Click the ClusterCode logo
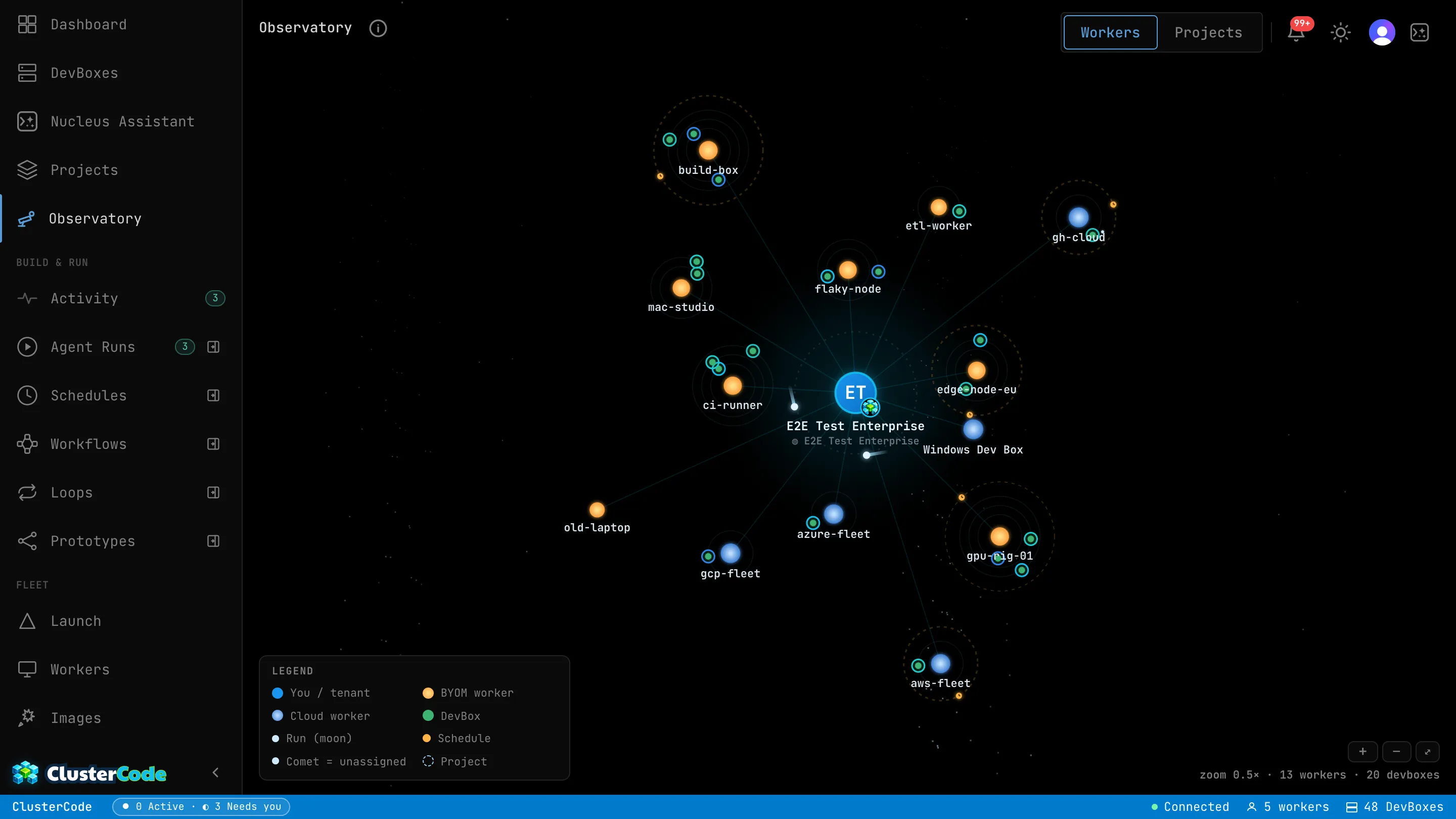The width and height of the screenshot is (1456, 819). coord(89,773)
